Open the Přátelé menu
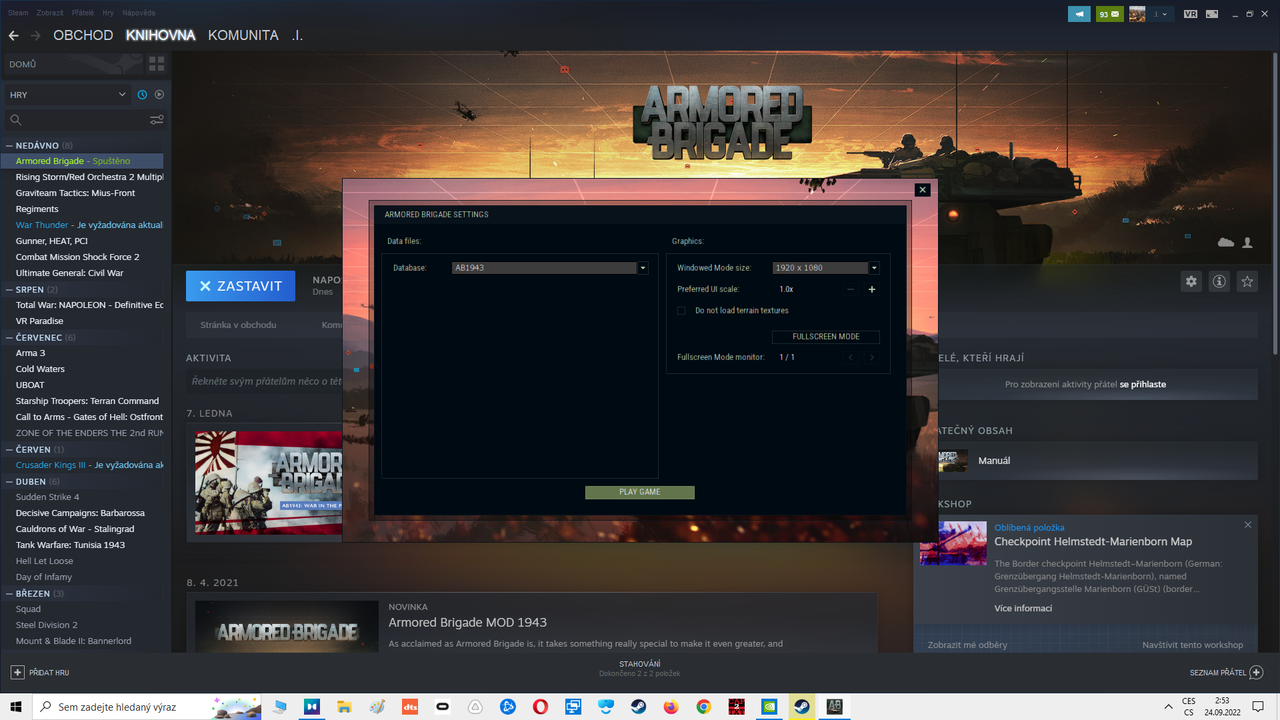Image resolution: width=1280 pixels, height=720 pixels. pyautogui.click(x=83, y=13)
